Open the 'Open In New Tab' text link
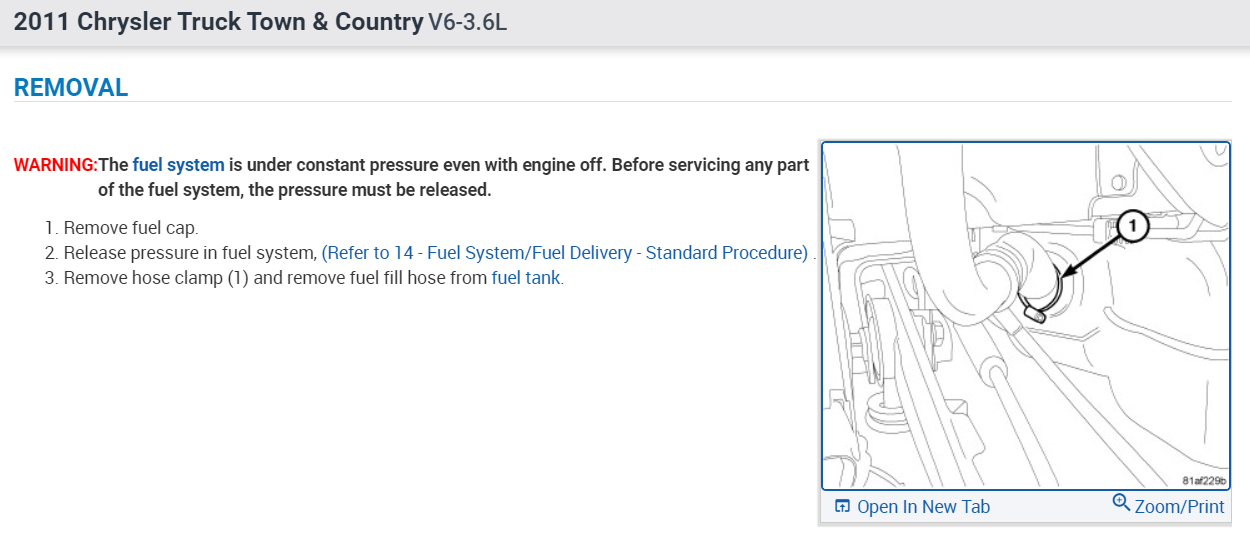Viewport: 1250px width, 535px height. coord(923,507)
